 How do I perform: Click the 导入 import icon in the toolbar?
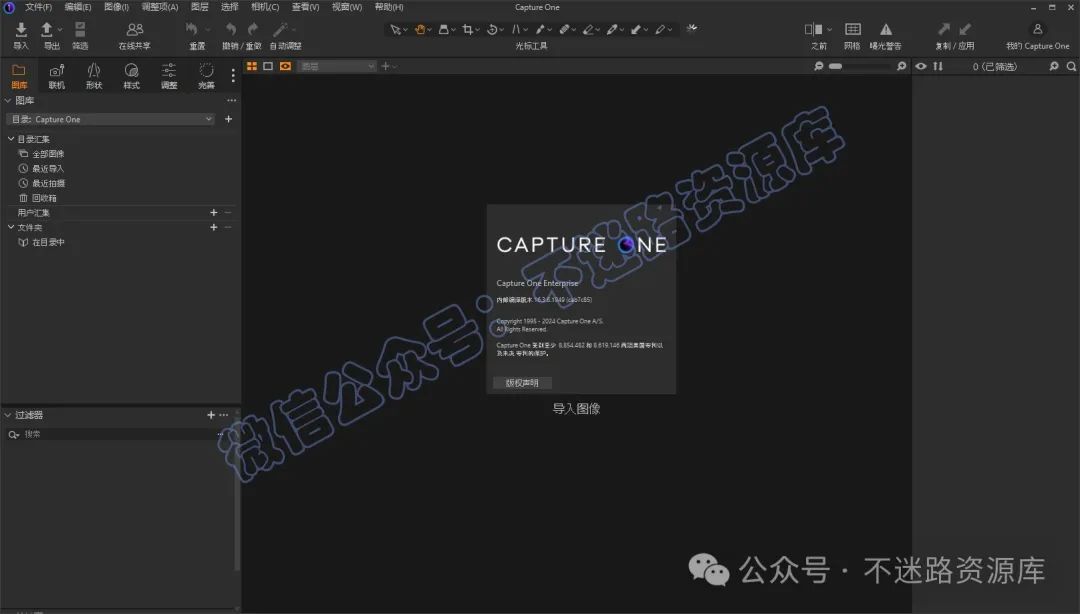pos(21,30)
